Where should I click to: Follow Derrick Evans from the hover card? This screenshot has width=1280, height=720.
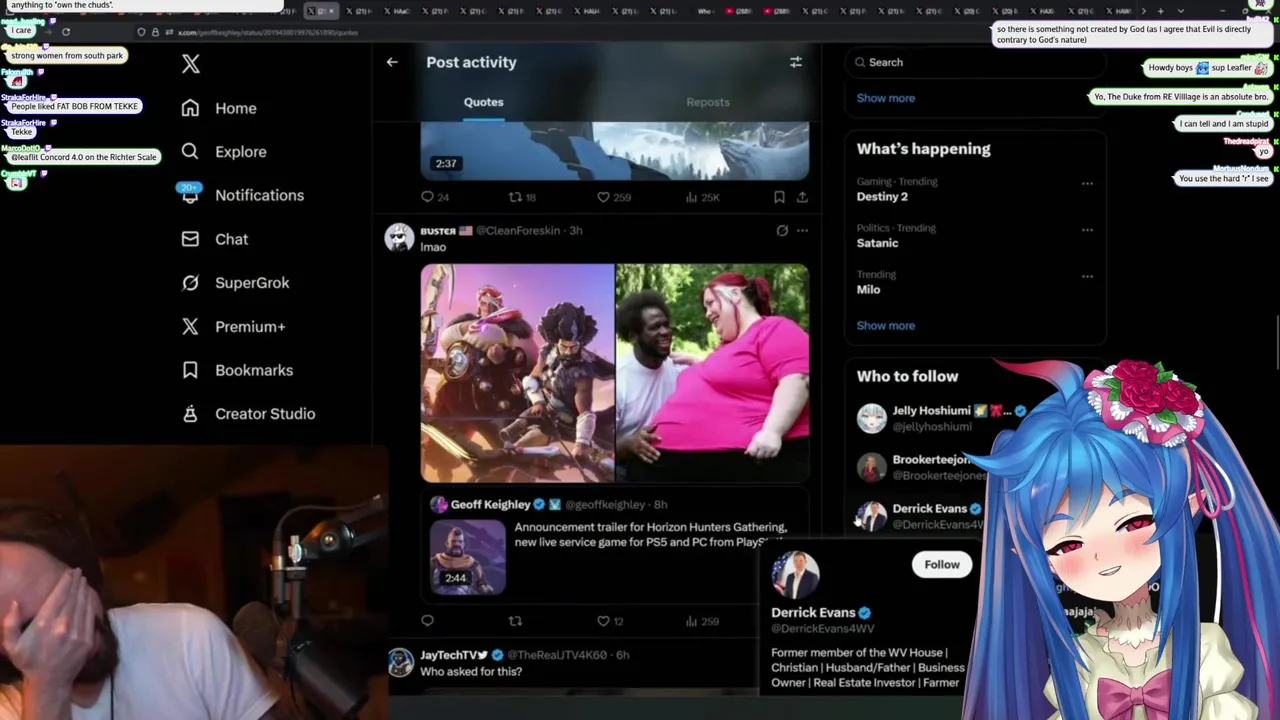click(941, 564)
